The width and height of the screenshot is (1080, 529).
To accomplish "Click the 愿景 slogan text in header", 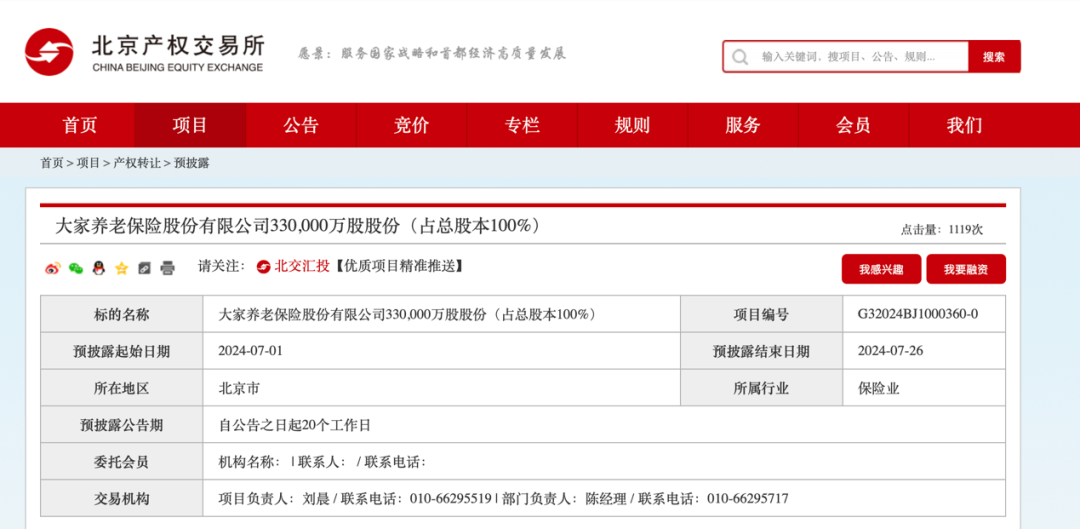I will pyautogui.click(x=432, y=54).
